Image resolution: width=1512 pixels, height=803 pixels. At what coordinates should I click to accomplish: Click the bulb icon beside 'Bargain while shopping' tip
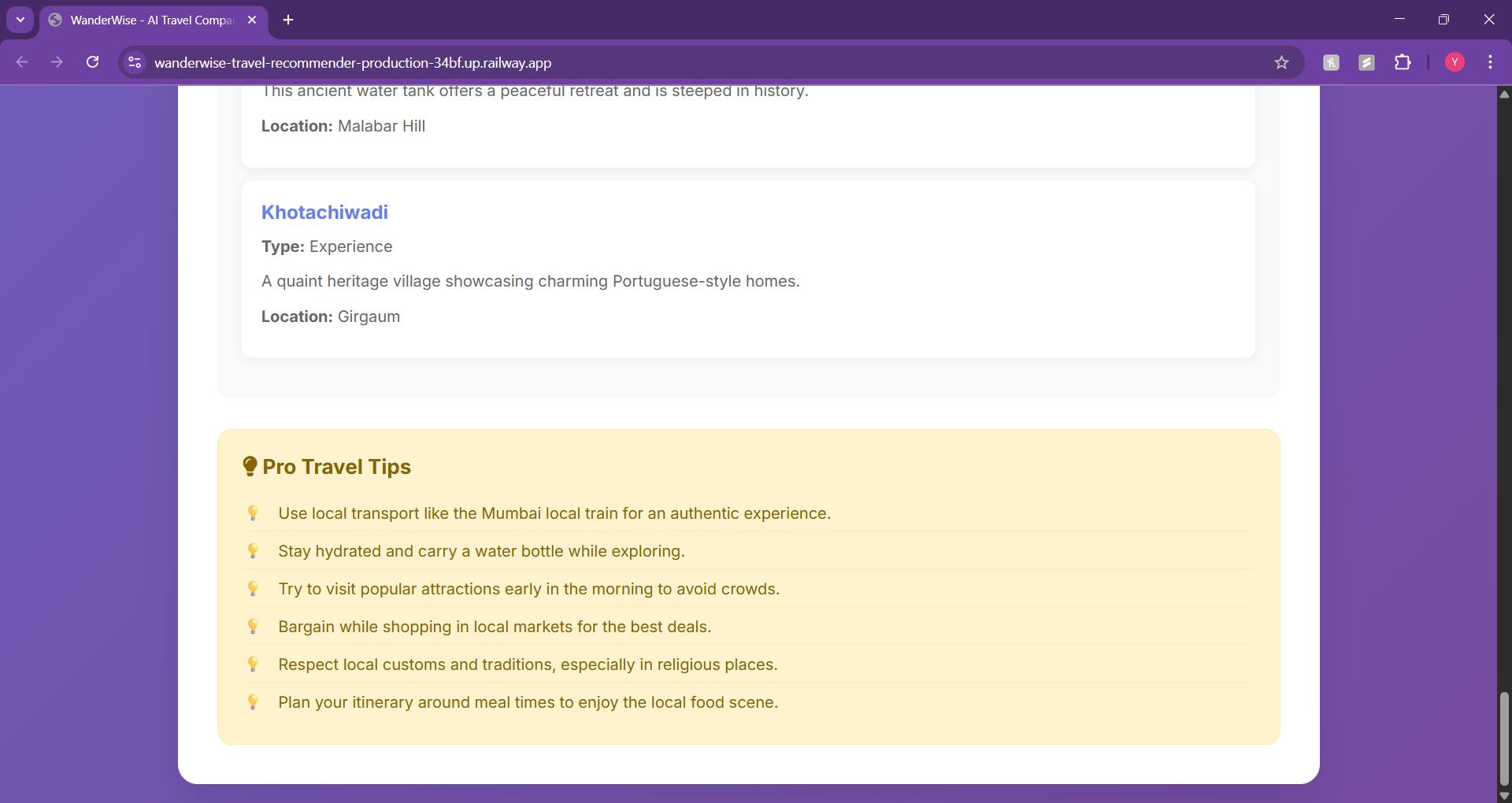[x=253, y=627]
